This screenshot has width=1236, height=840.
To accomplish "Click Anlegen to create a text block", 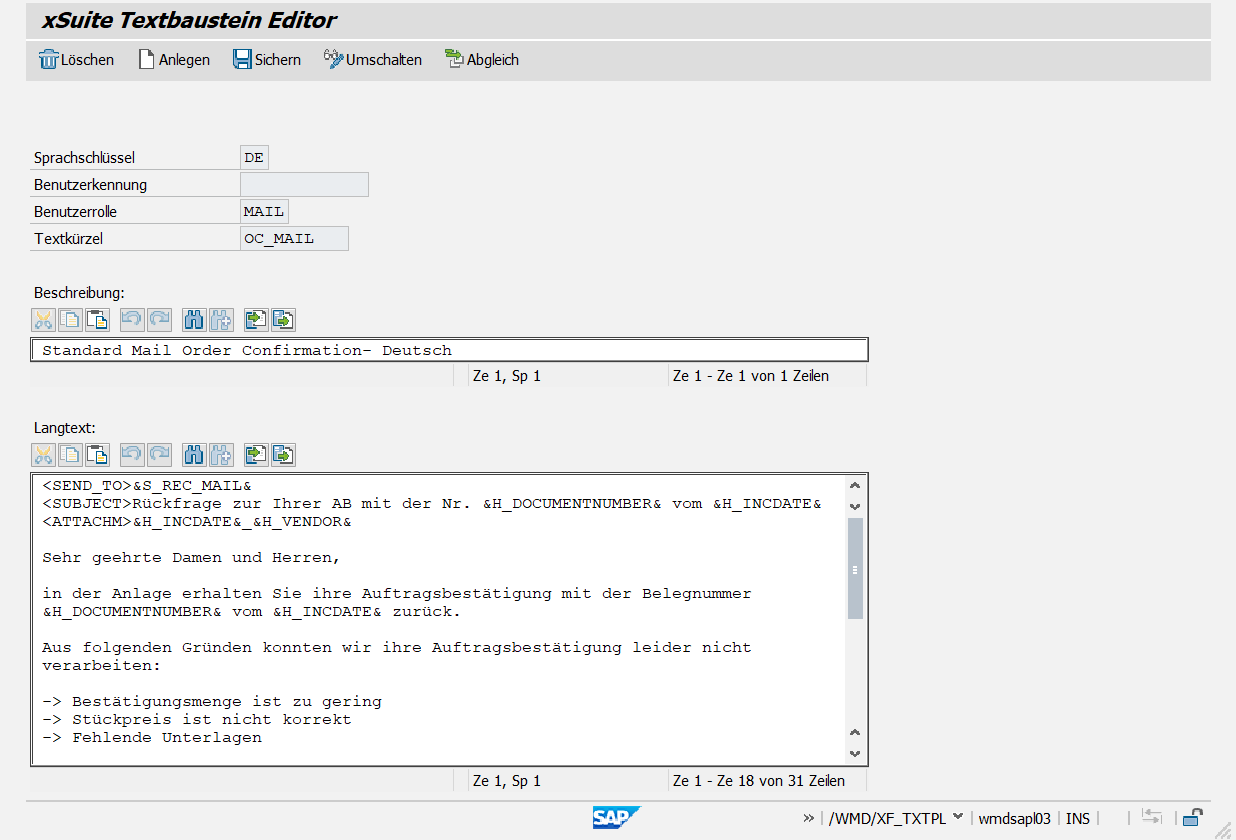I will click(x=173, y=60).
